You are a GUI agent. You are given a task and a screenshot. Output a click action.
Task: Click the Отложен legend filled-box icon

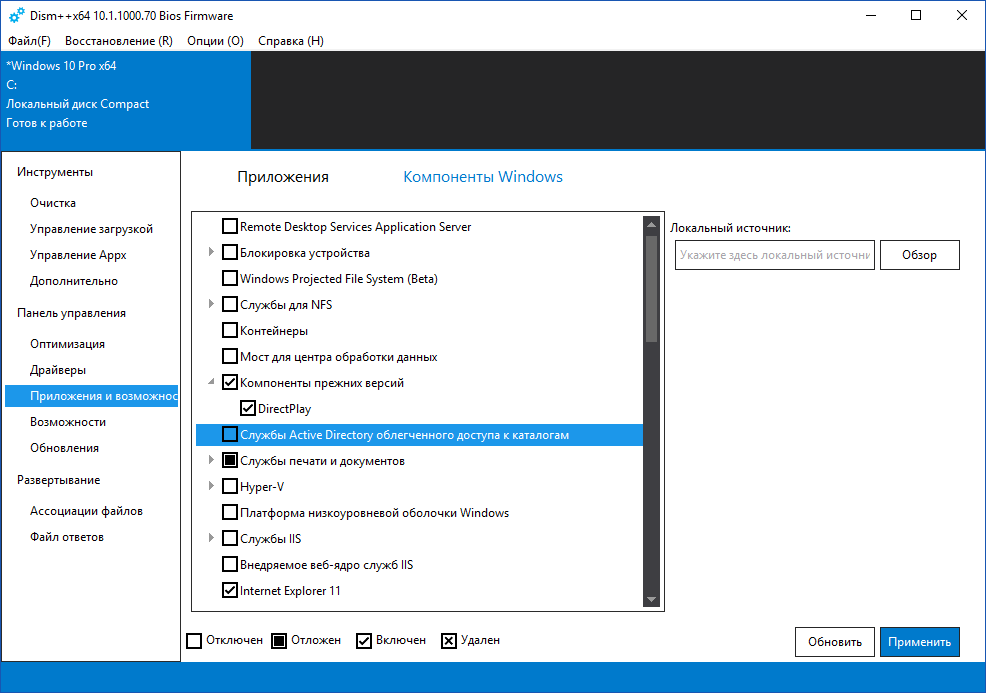[279, 641]
